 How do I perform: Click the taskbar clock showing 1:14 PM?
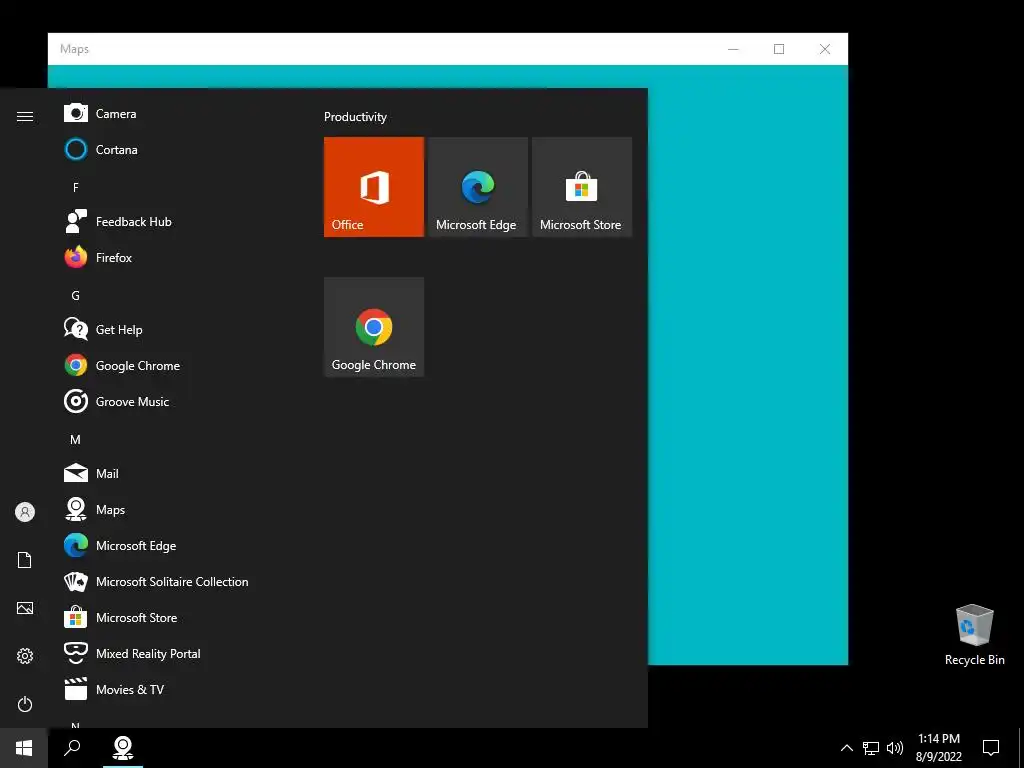(938, 748)
